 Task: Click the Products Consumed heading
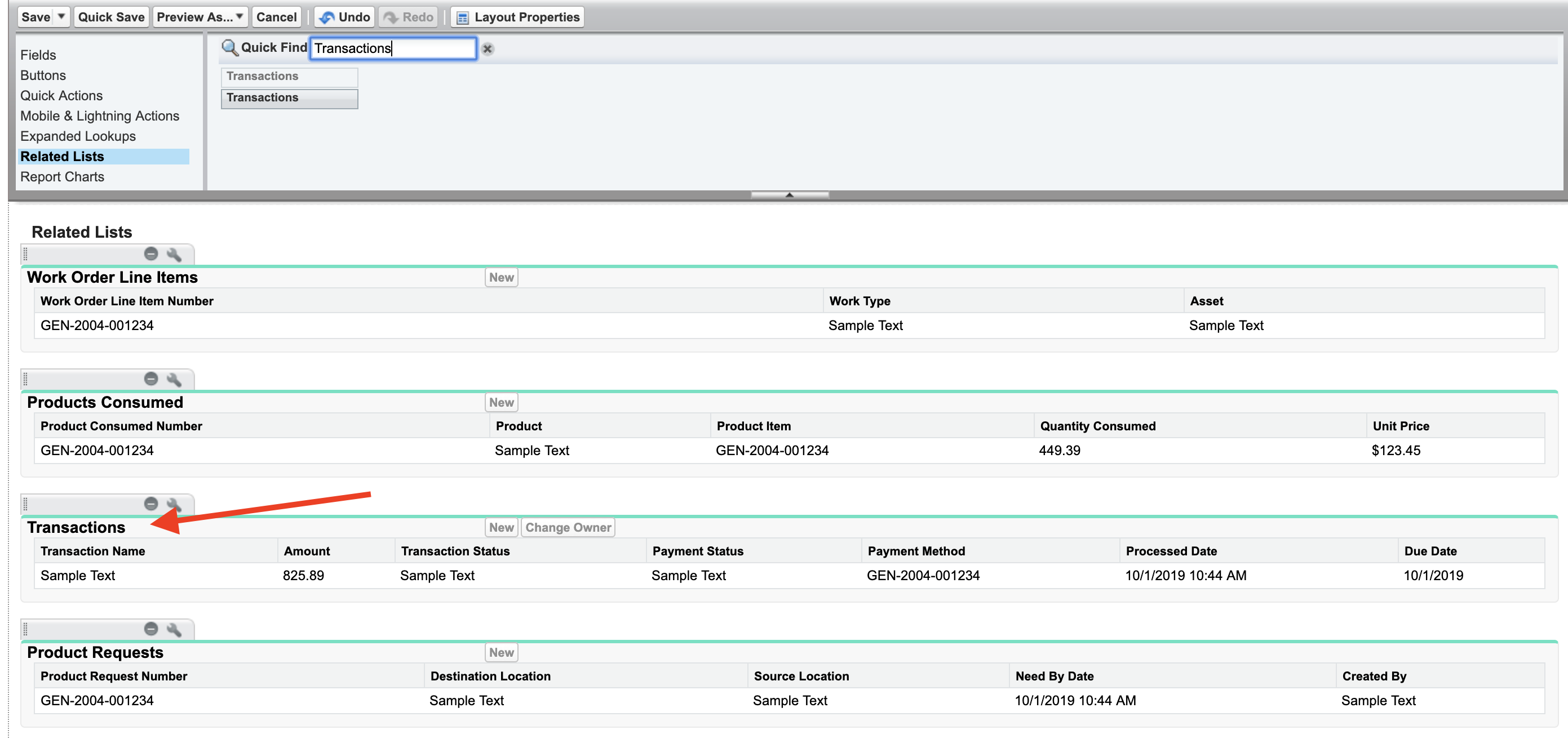[x=105, y=403]
